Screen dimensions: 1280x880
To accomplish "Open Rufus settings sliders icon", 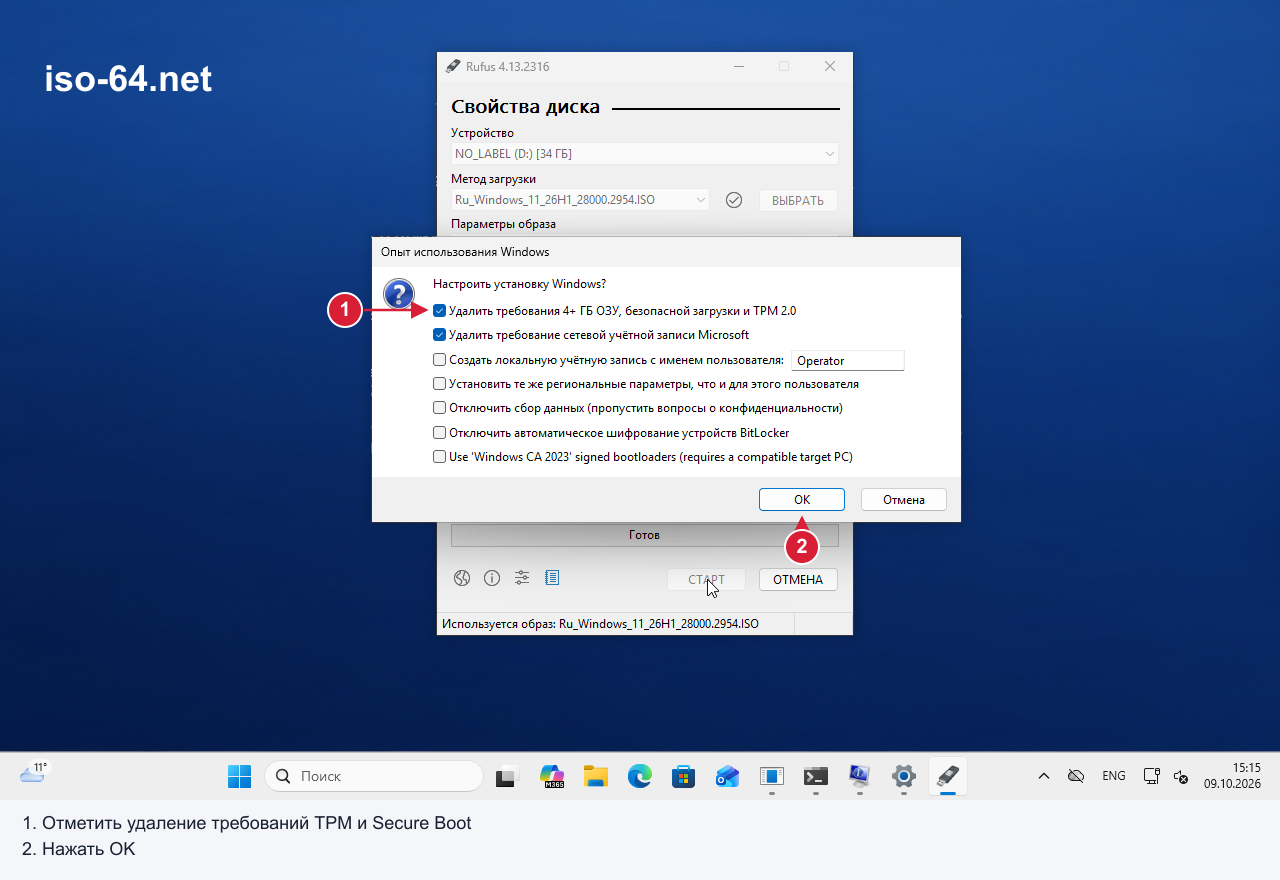I will coord(522,578).
